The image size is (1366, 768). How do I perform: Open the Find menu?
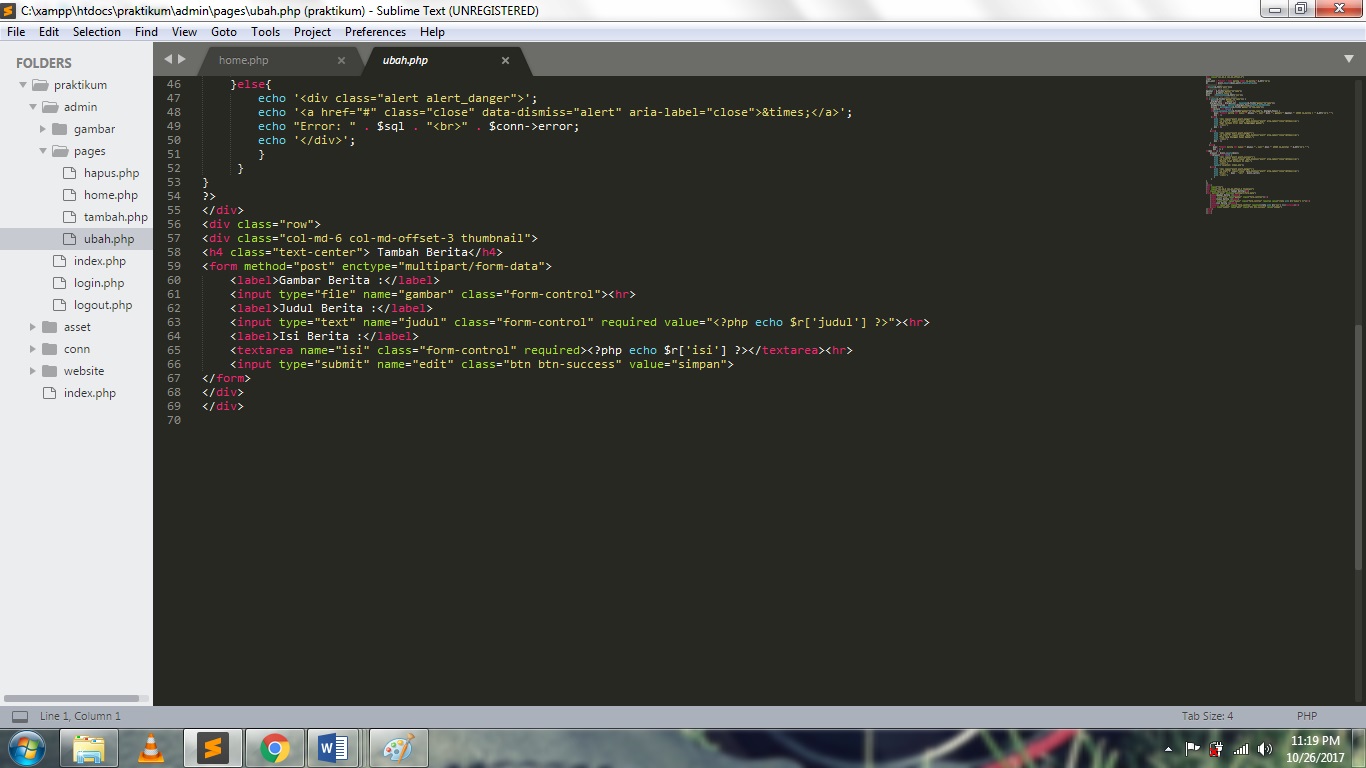pos(146,32)
